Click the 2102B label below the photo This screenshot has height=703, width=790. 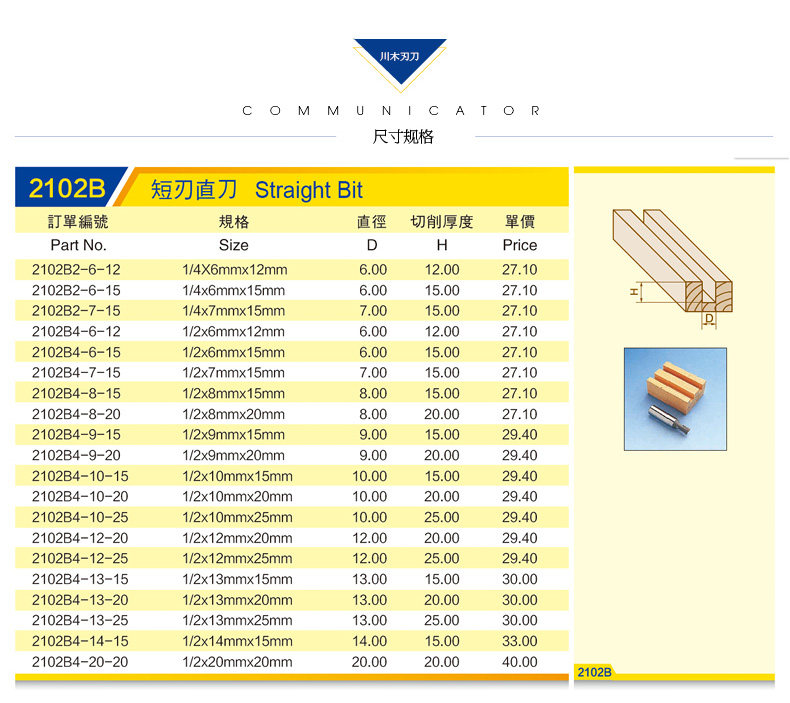pos(595,672)
